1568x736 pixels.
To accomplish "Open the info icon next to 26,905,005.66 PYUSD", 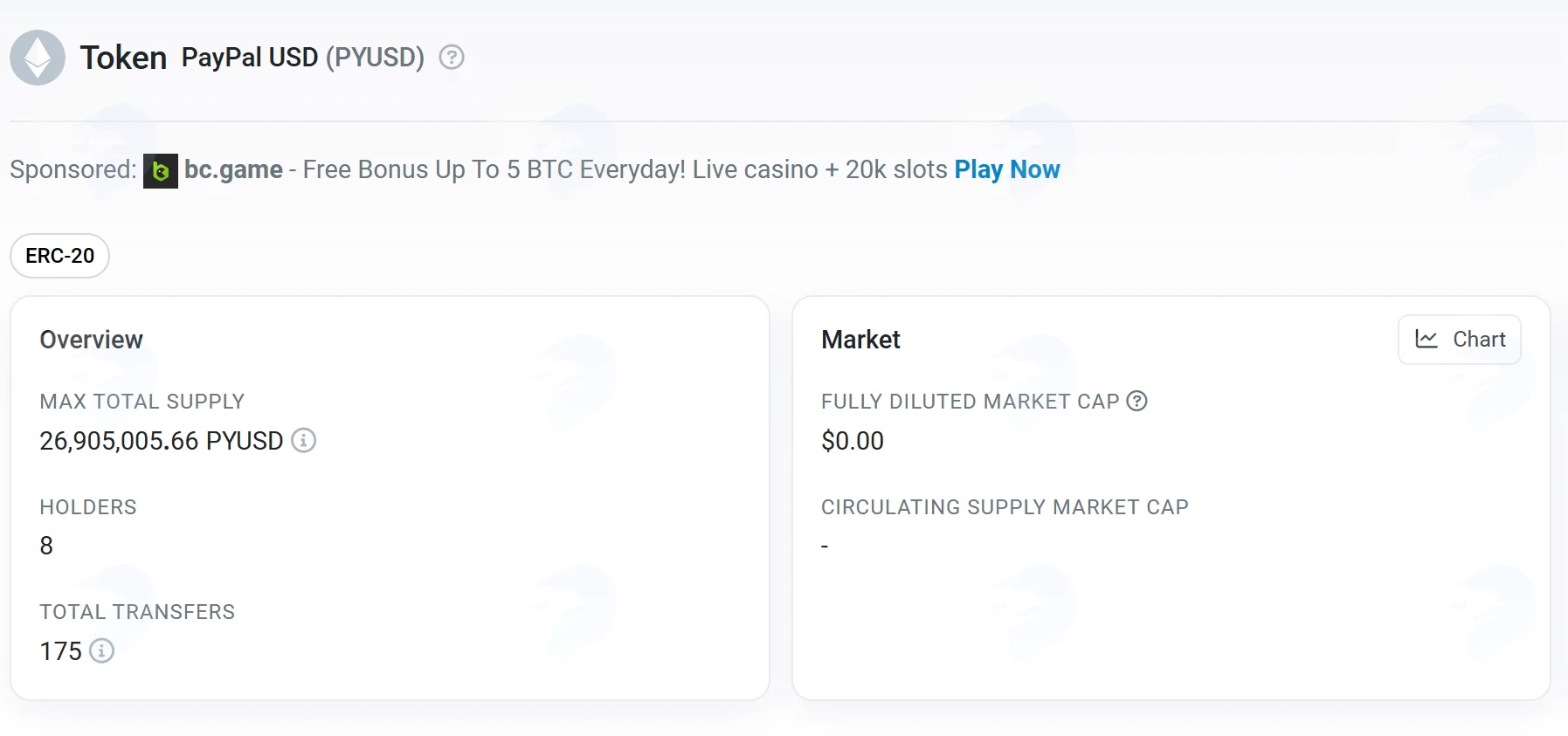I will coord(303,440).
